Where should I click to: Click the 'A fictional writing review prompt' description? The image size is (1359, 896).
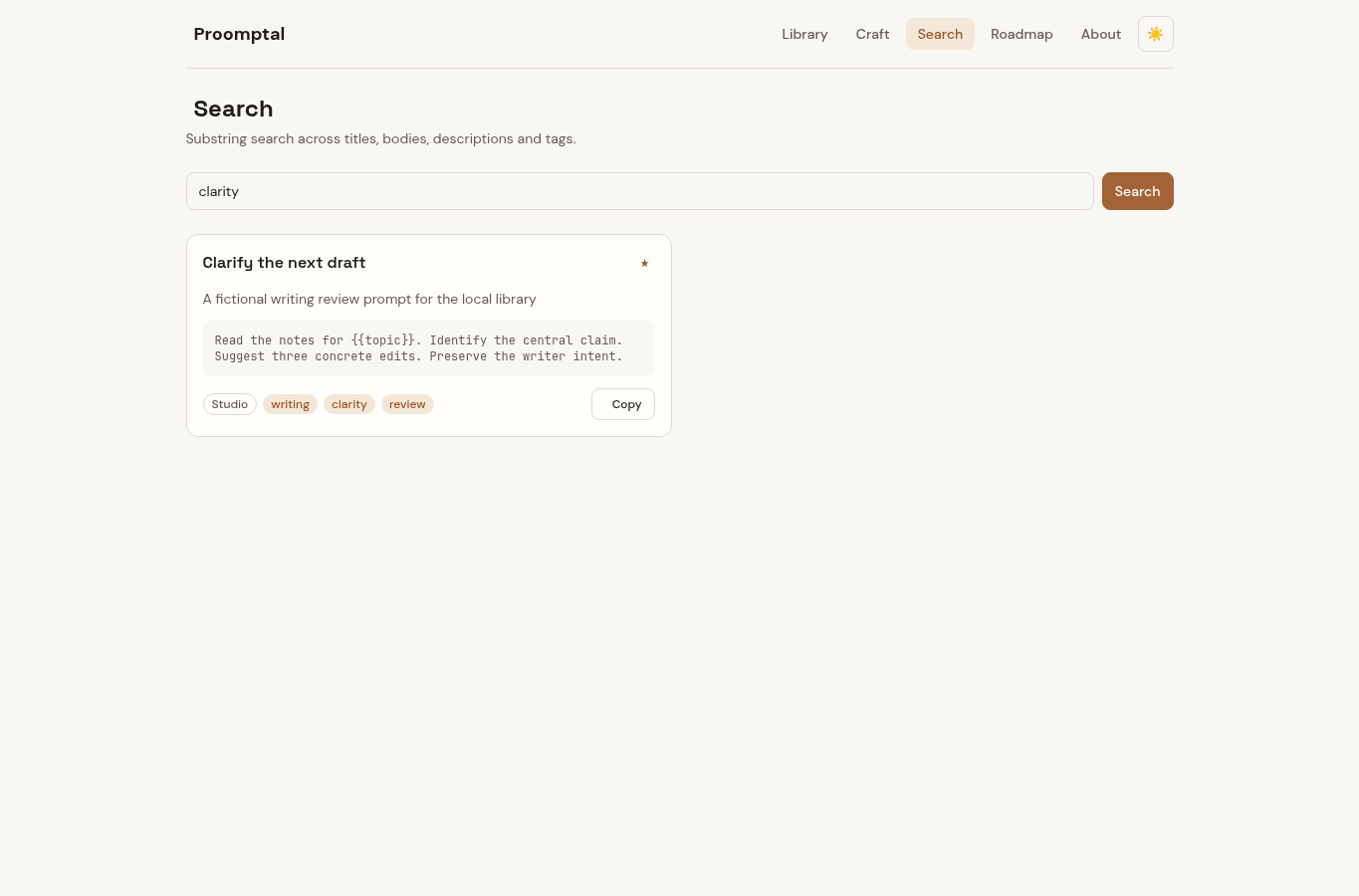point(369,299)
